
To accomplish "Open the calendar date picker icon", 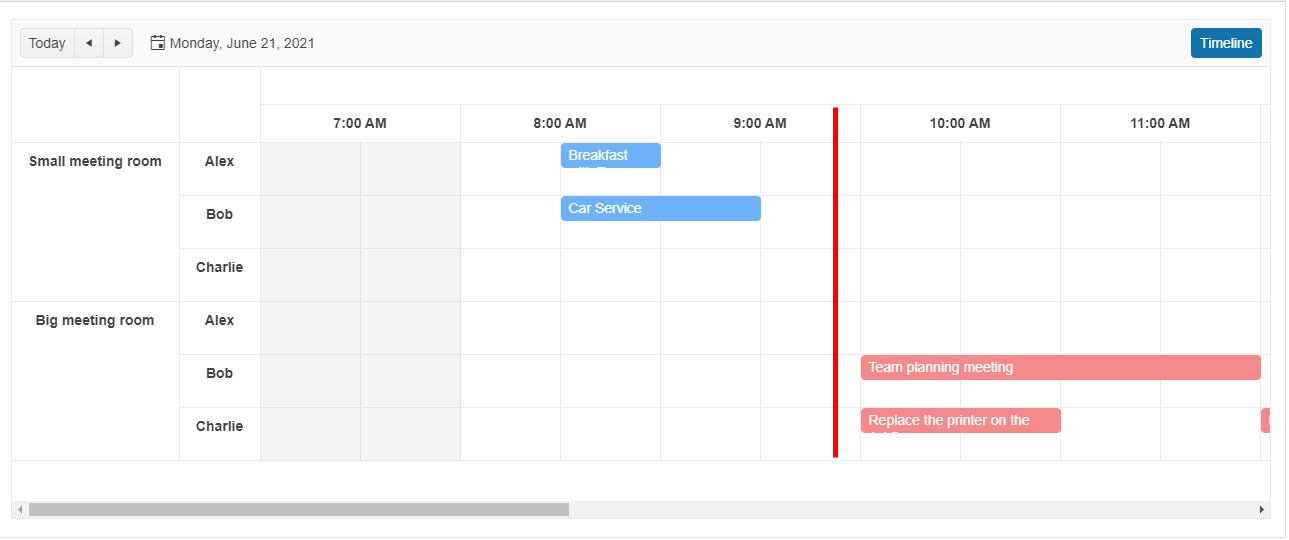I will (x=157, y=43).
